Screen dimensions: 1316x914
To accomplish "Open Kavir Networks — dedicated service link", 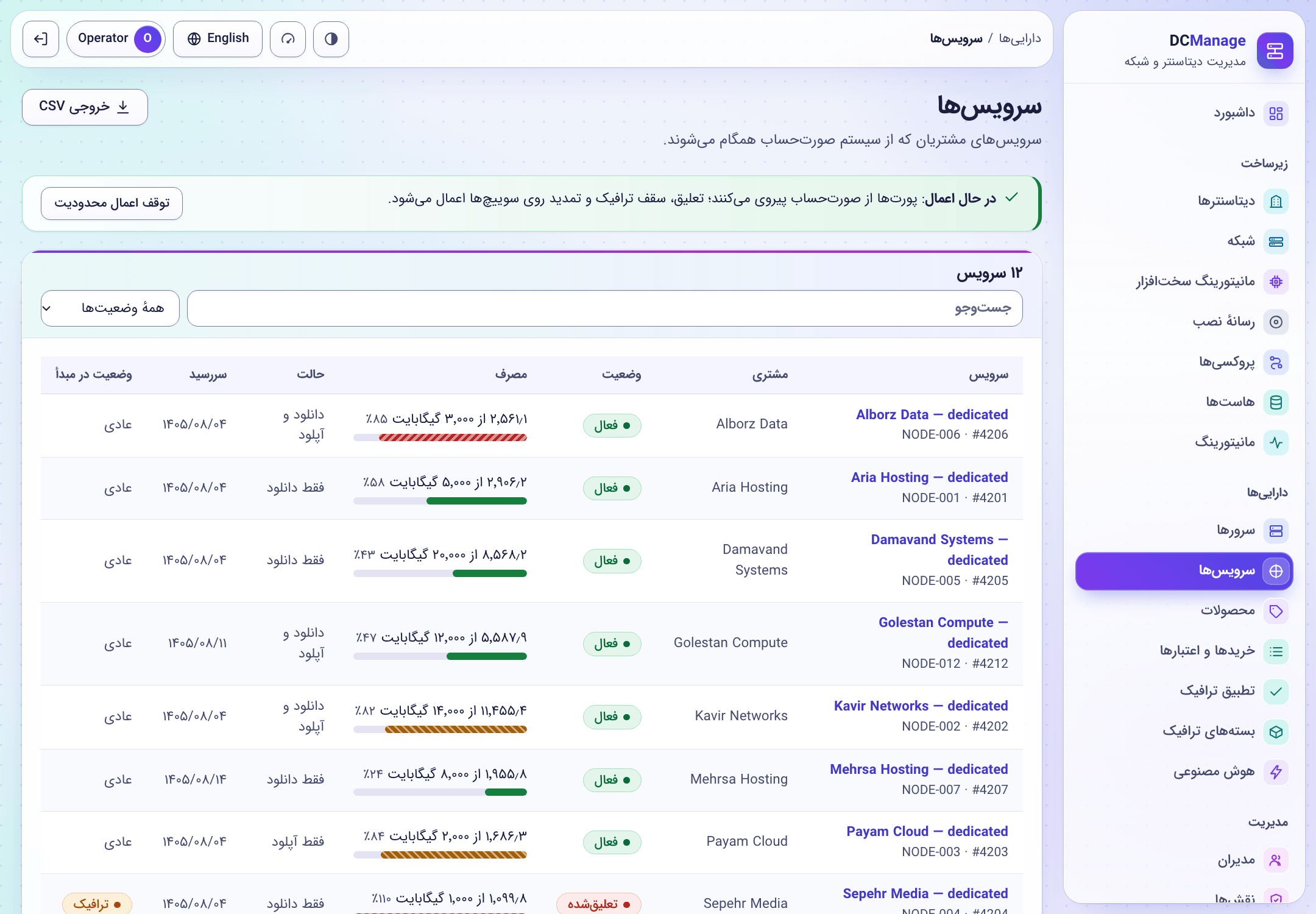I will tap(921, 706).
